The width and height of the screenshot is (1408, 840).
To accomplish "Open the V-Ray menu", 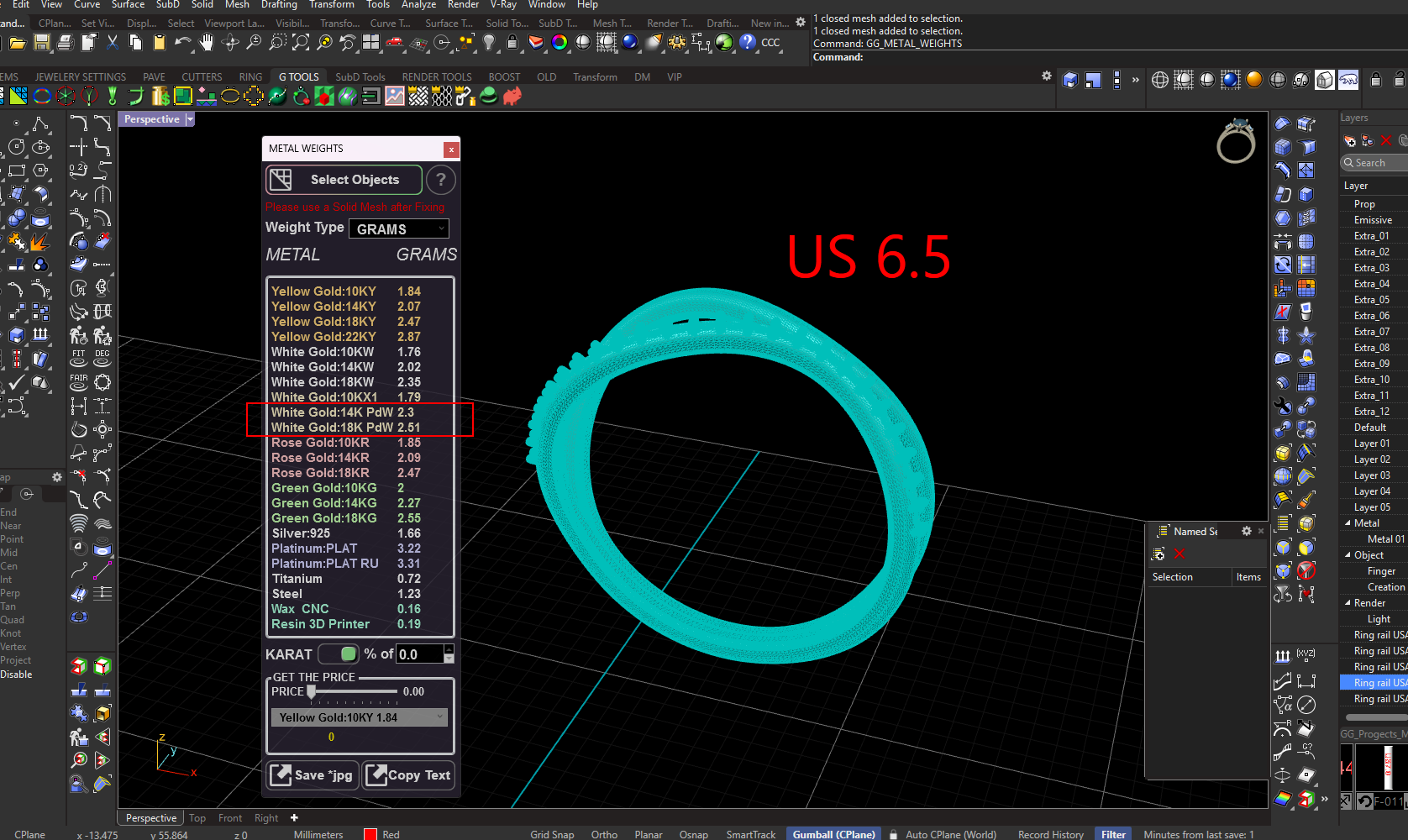I will [x=503, y=5].
